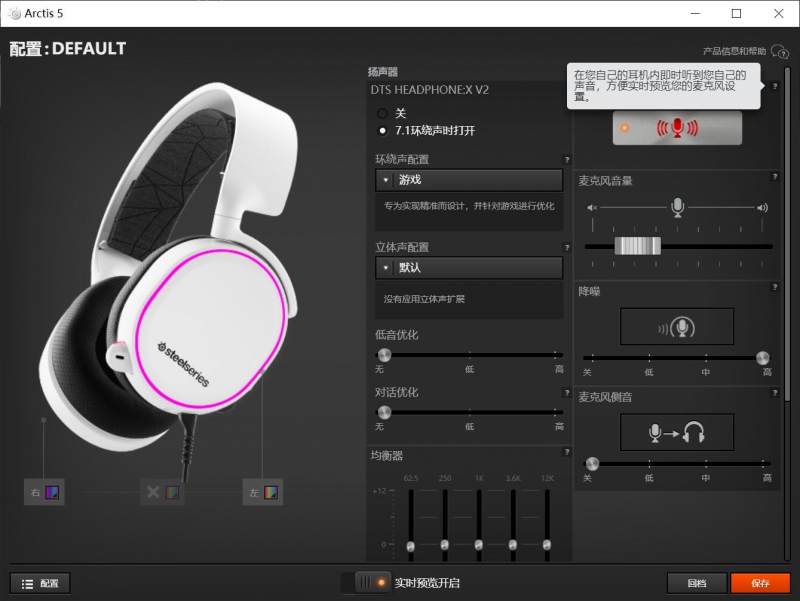The width and height of the screenshot is (800, 601).
Task: Click the help icon beside 立体声配置
Action: tap(567, 247)
